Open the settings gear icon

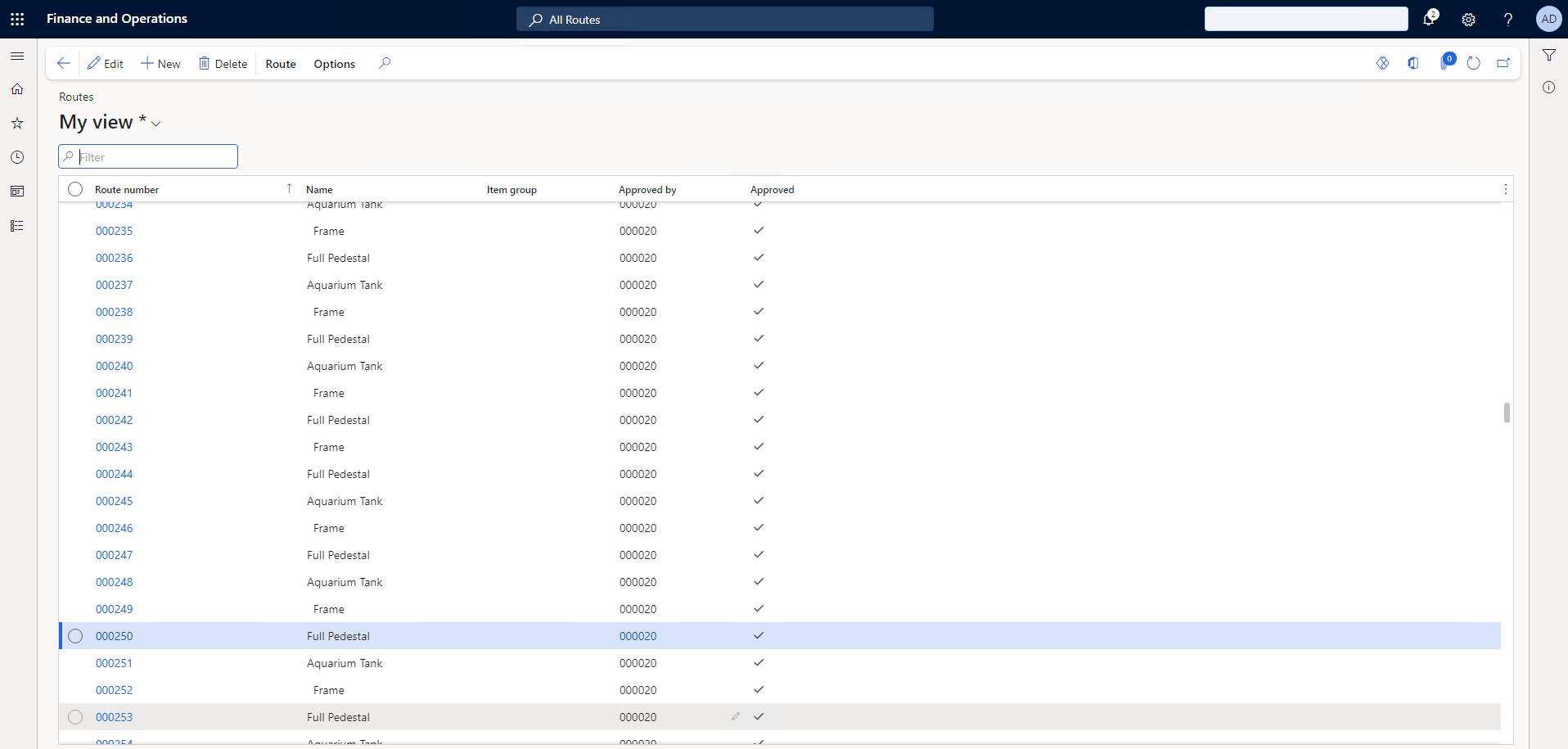coord(1468,20)
